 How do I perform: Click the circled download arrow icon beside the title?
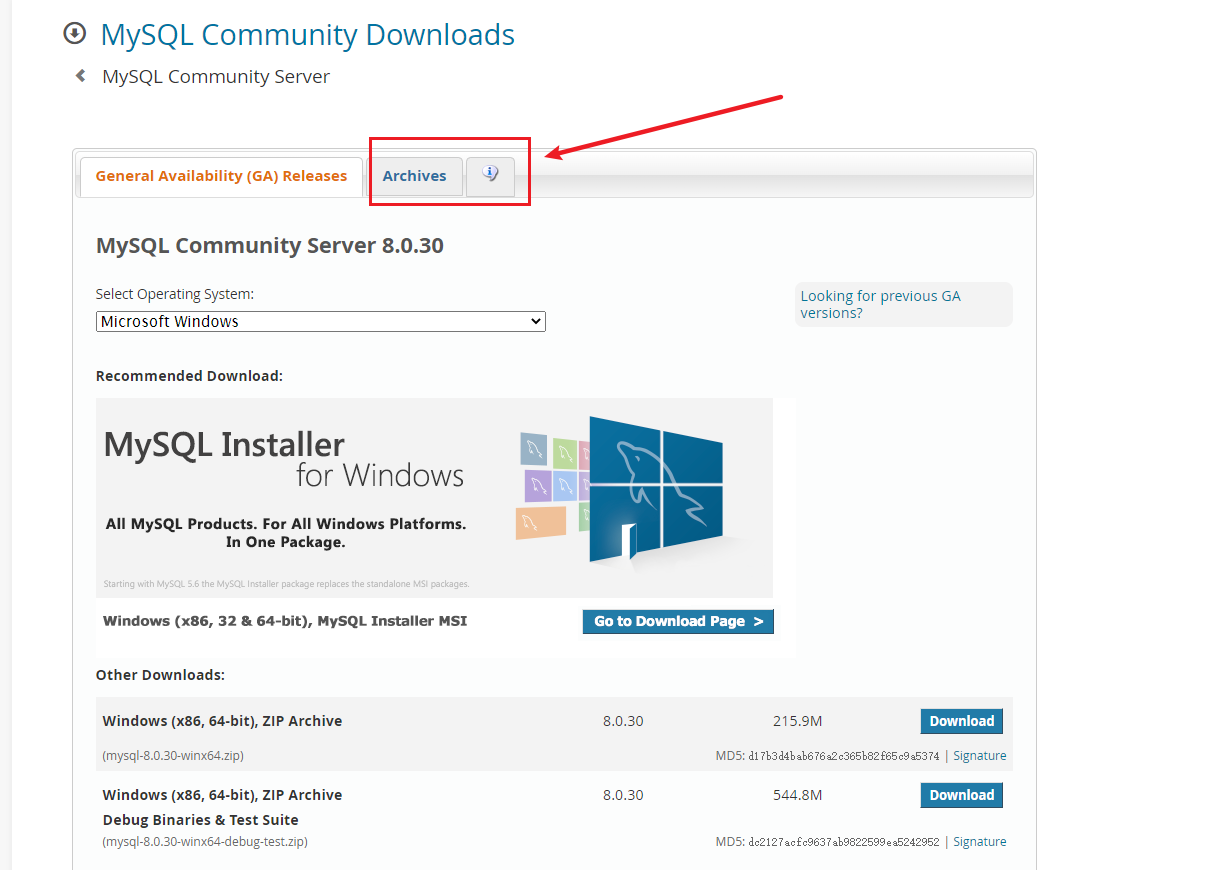(75, 33)
